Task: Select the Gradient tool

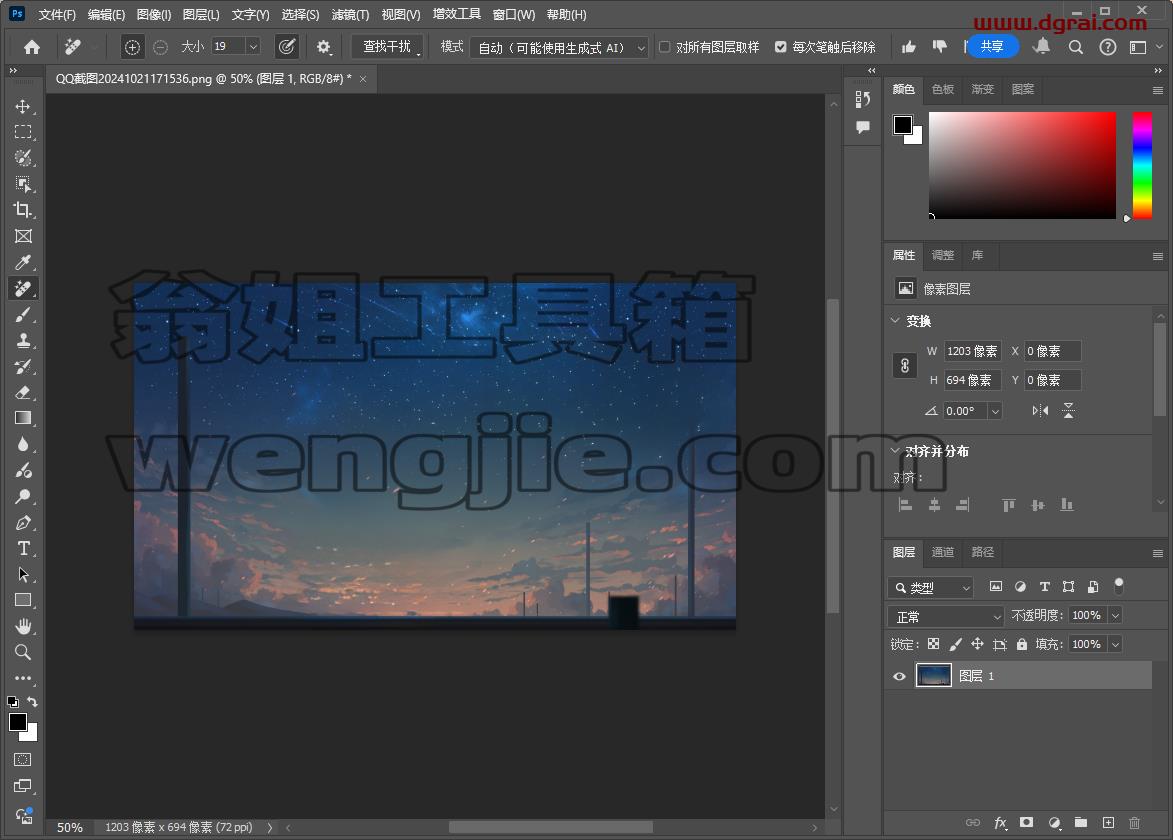Action: point(22,418)
